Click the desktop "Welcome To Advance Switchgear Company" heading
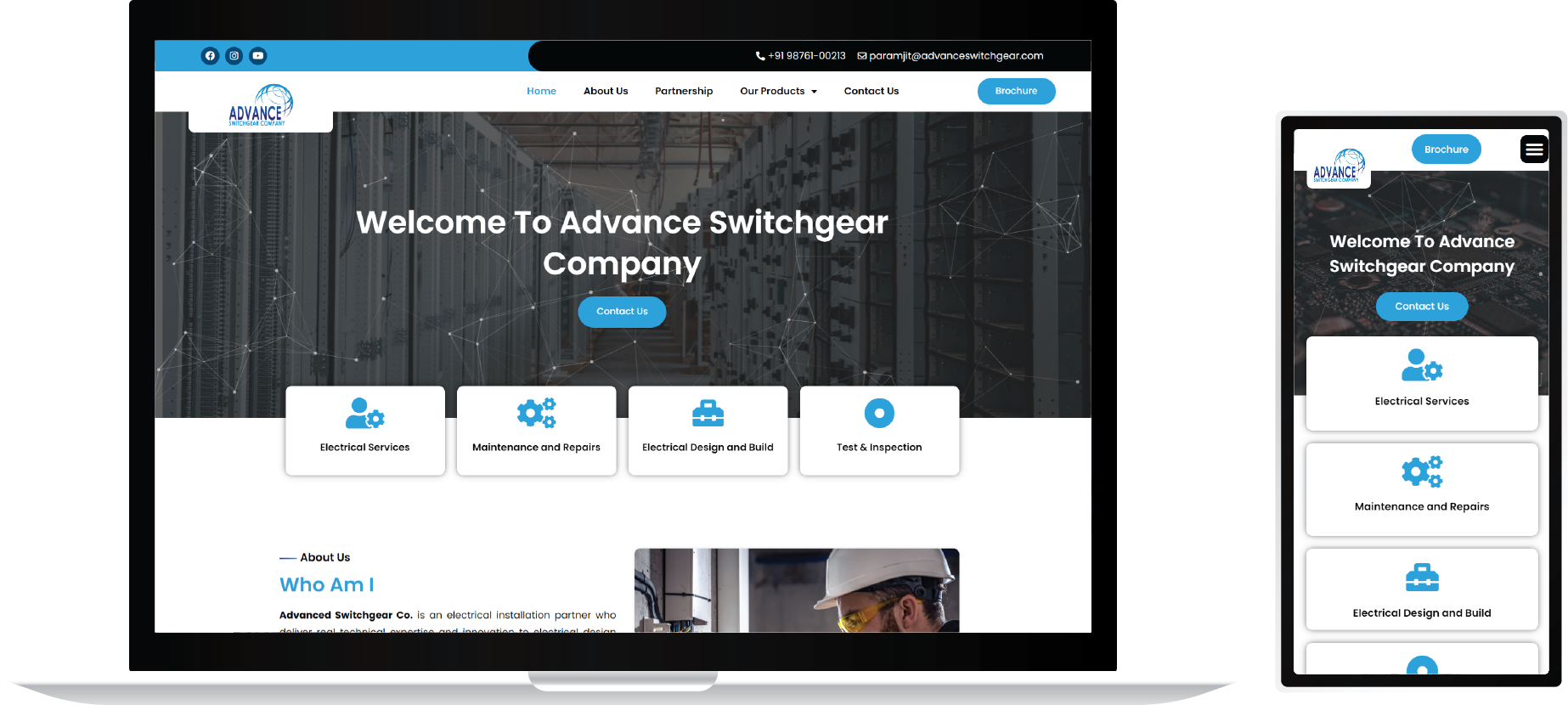Image resolution: width=1568 pixels, height=705 pixels. (623, 244)
